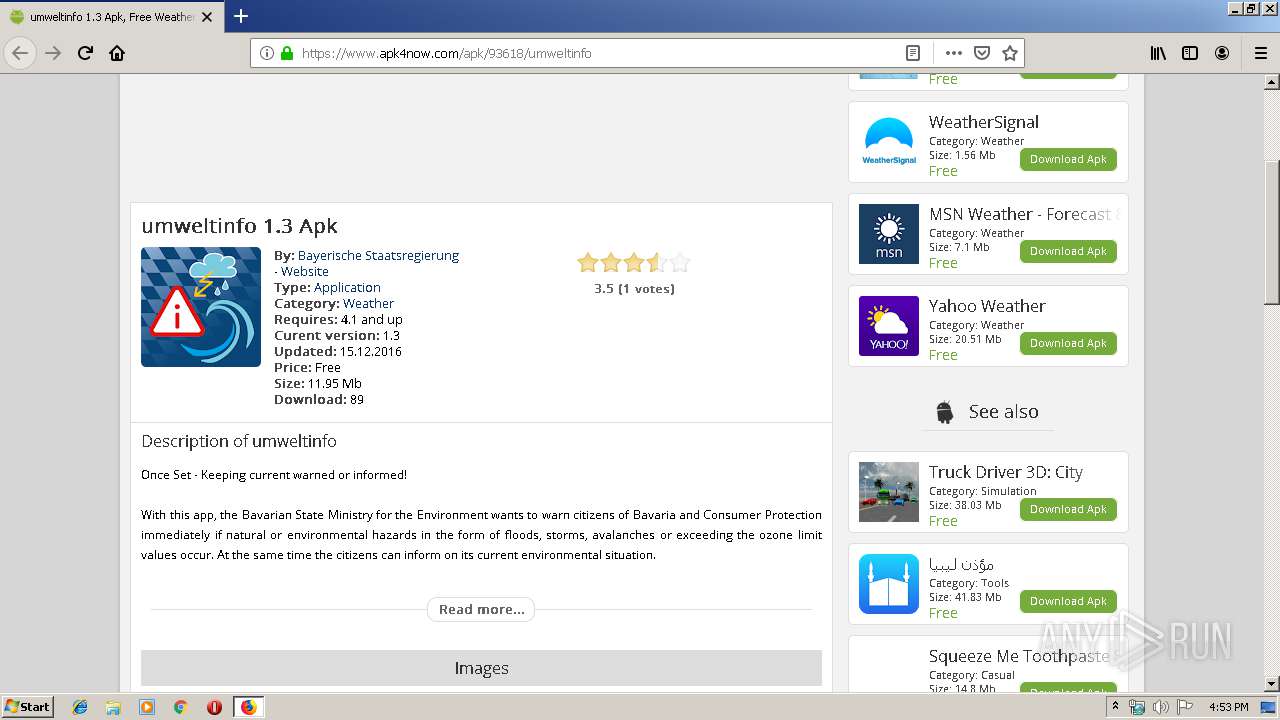
Task: Open the Windows Start menu
Action: pos(27,706)
